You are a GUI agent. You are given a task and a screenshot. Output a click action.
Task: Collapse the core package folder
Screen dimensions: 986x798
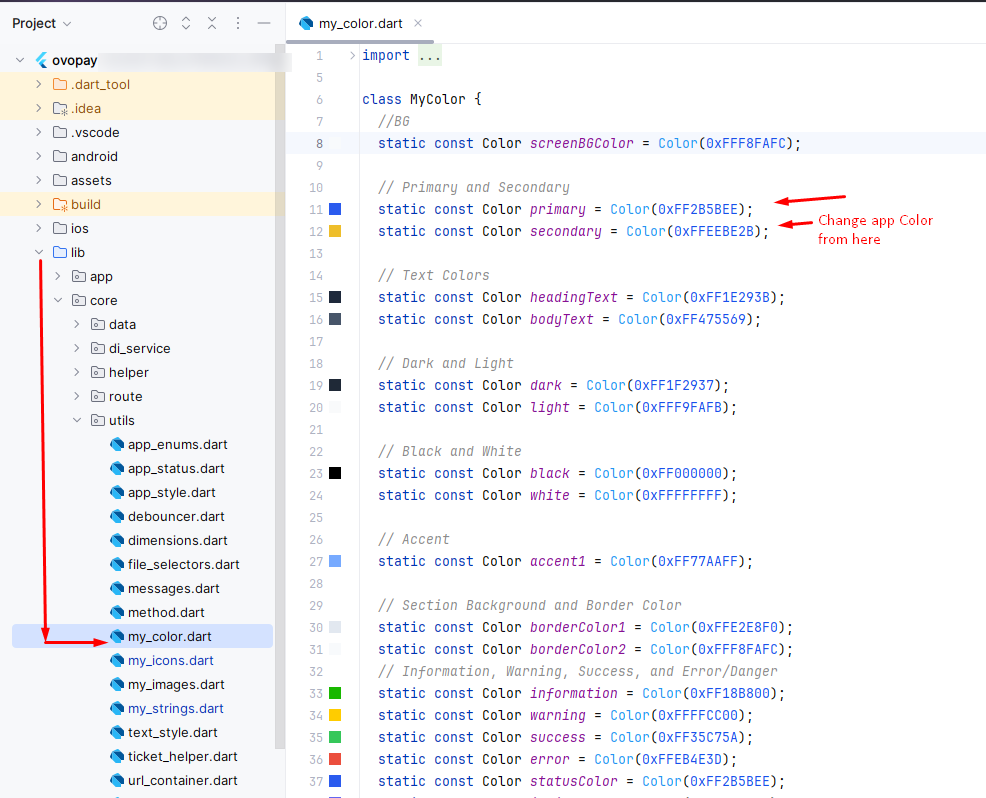[x=58, y=301]
